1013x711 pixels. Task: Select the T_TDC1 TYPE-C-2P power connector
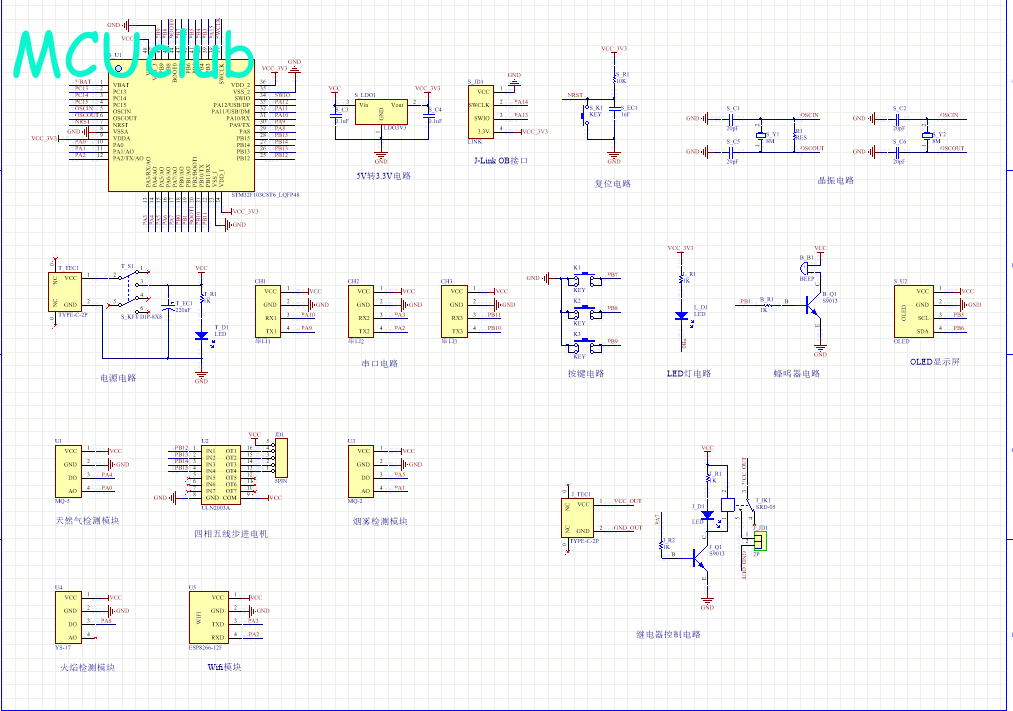(65, 292)
